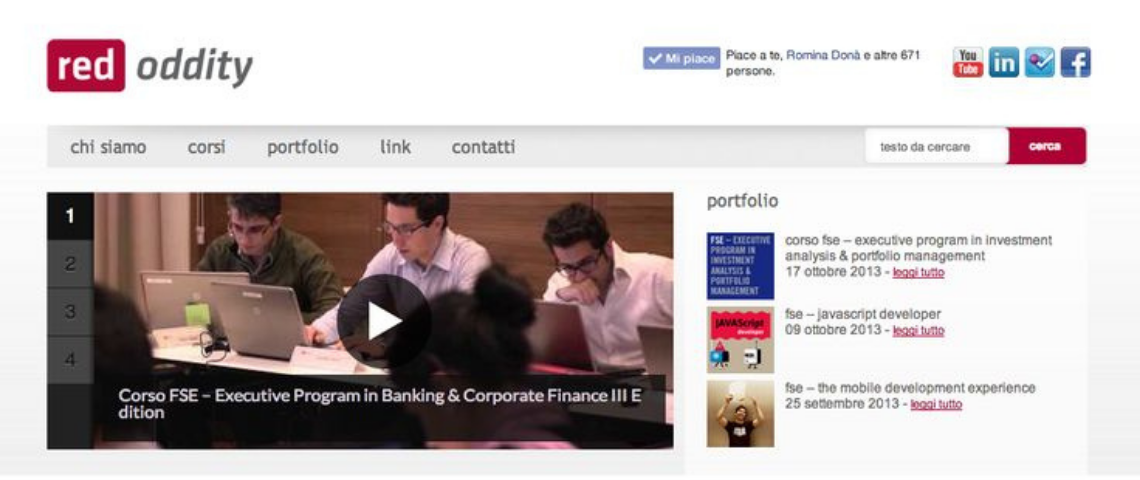The height and width of the screenshot is (480, 1140).
Task: Click the blue Executive Program portfolio thumbnail
Action: pos(740,266)
